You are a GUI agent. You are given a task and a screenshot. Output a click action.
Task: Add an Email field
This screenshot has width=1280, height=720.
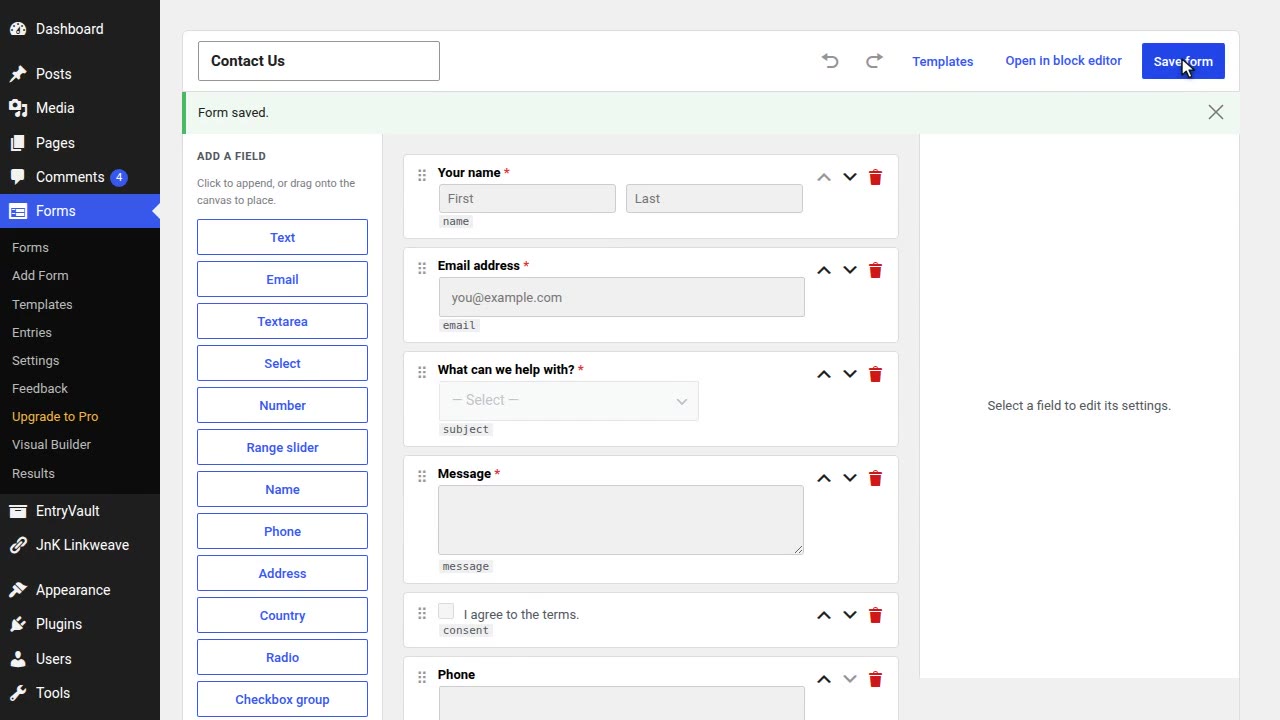point(282,279)
